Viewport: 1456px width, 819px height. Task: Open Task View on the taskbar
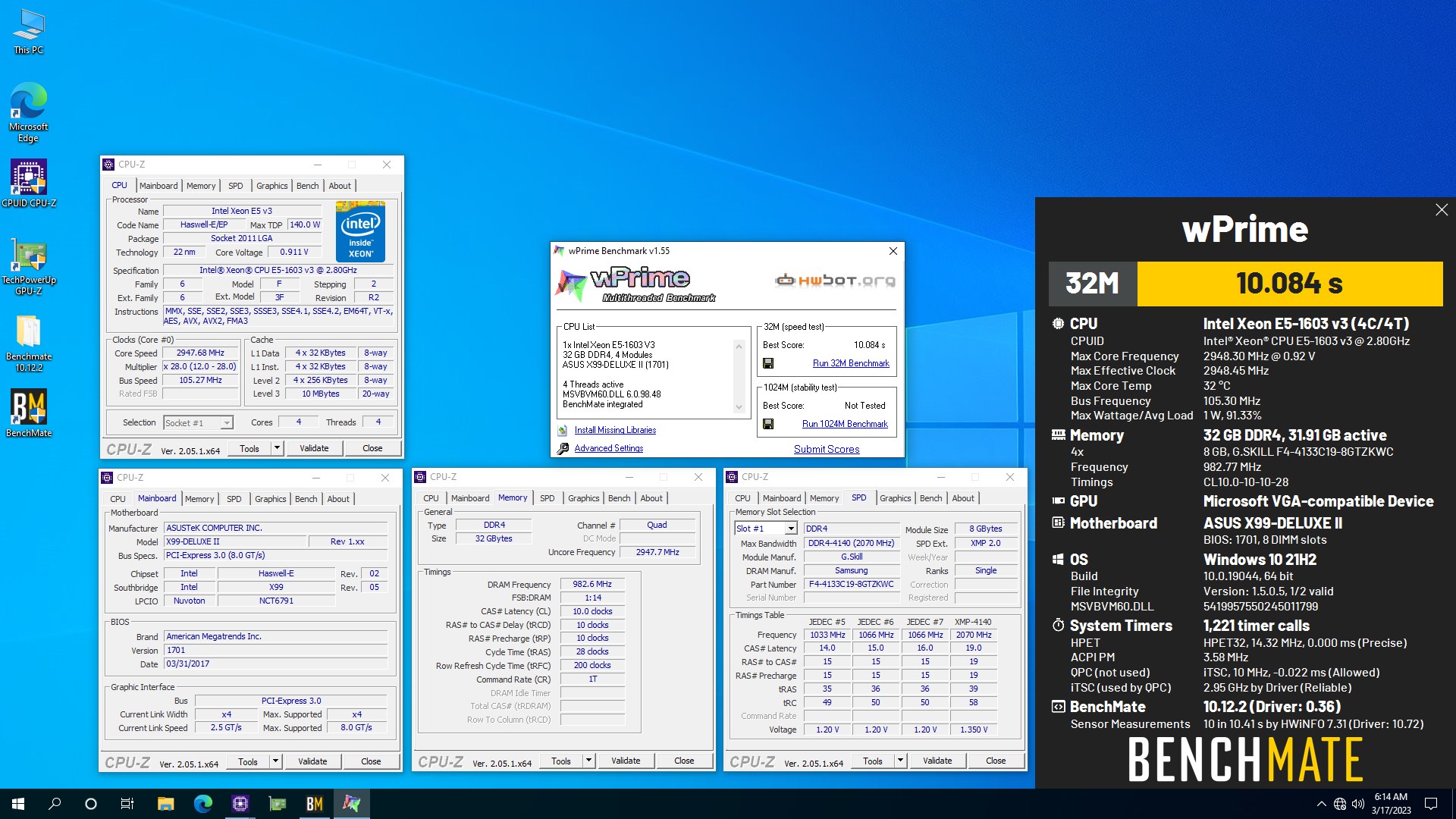pos(127,804)
